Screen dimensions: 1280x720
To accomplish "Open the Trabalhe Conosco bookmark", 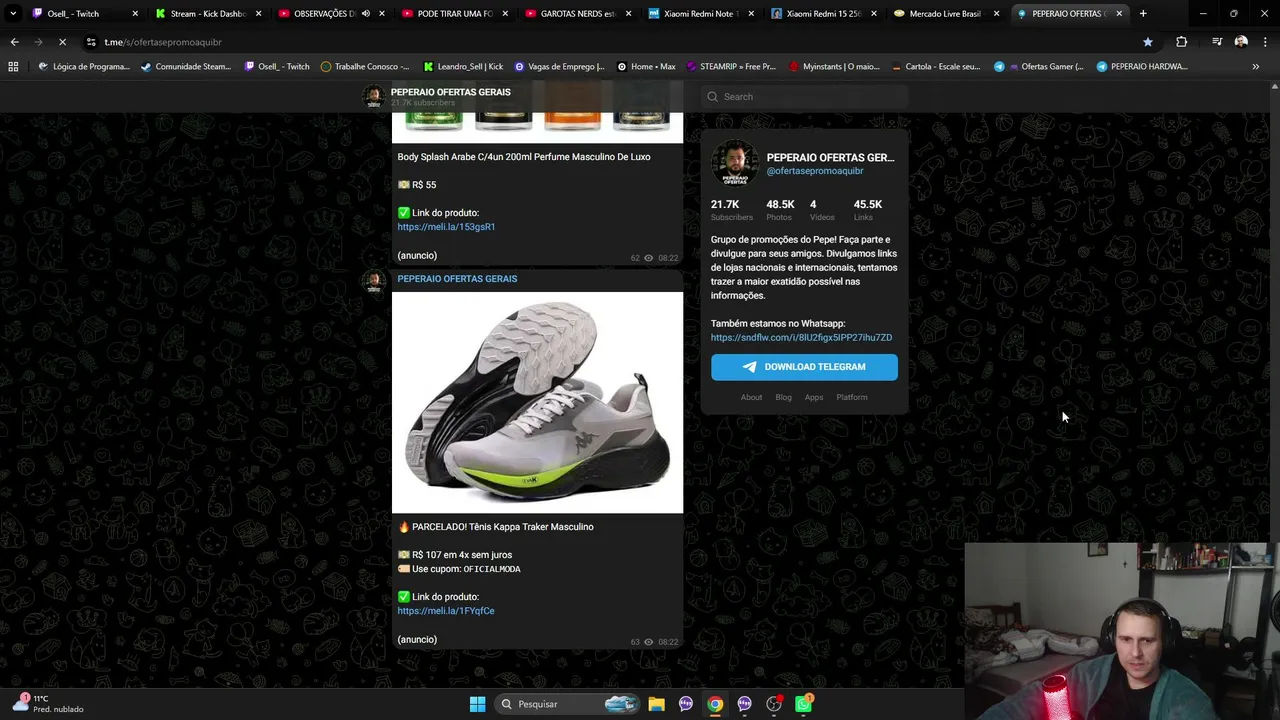I will click(x=365, y=66).
